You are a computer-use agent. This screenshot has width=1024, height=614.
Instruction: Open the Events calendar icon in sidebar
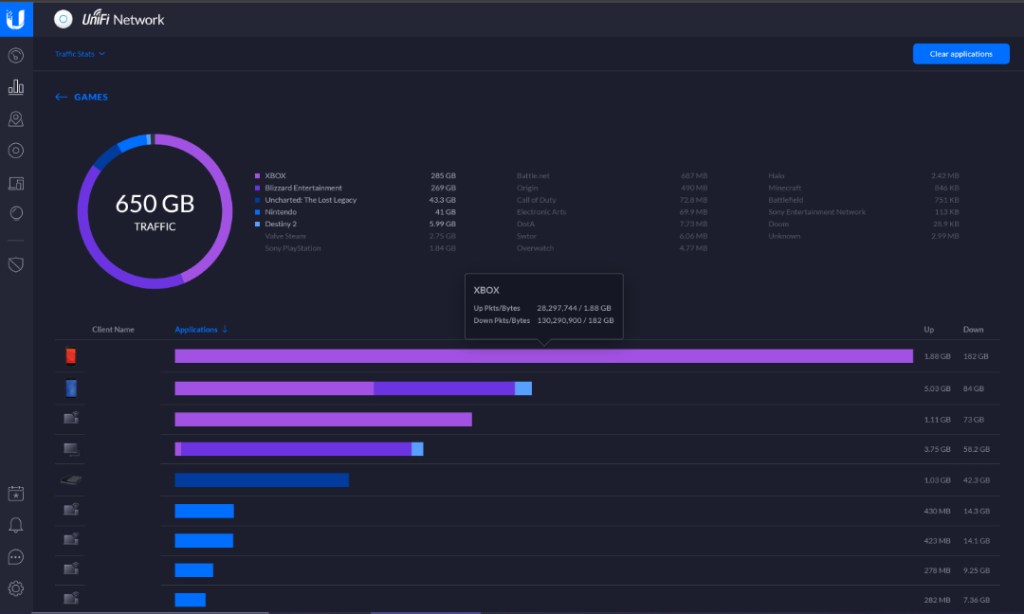point(15,493)
